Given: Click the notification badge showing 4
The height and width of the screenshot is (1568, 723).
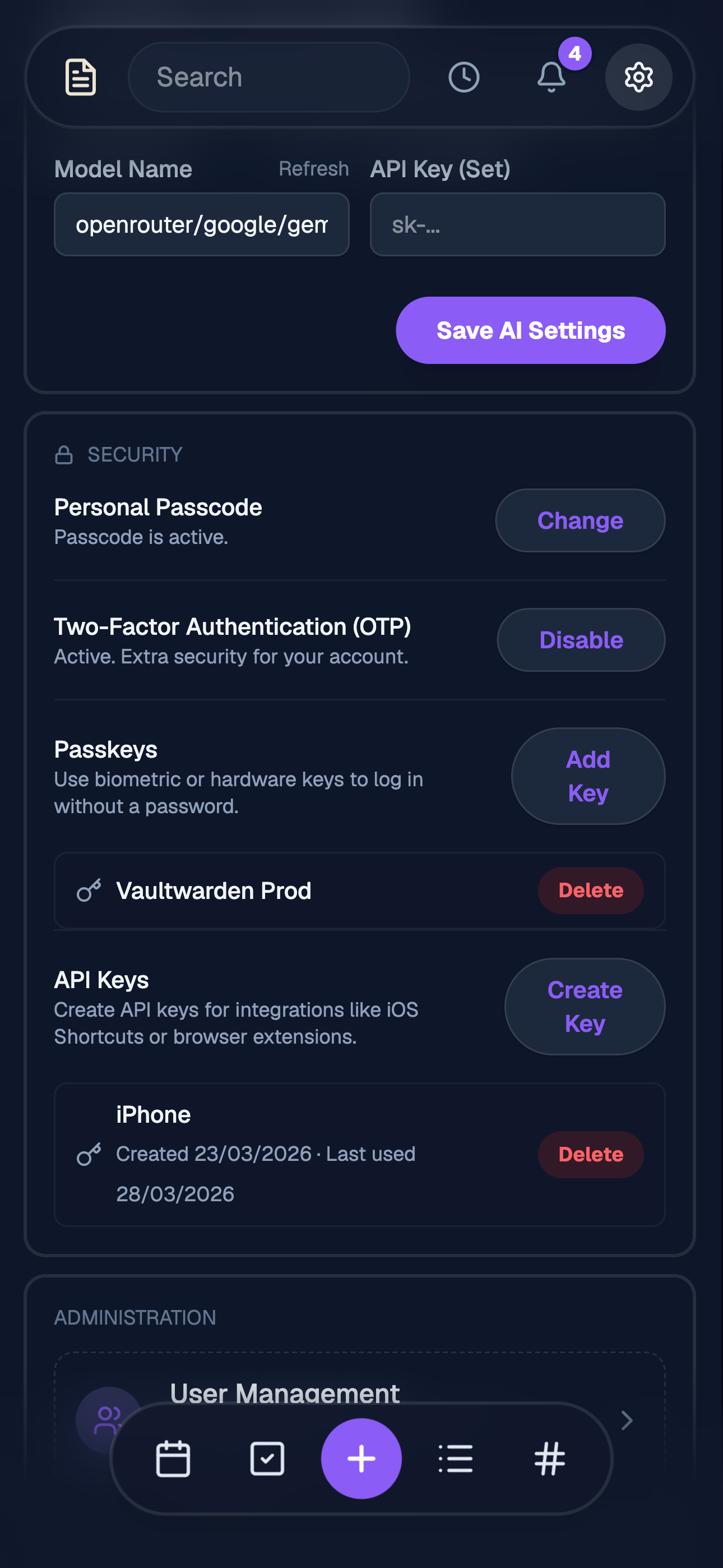Looking at the screenshot, I should tap(574, 54).
